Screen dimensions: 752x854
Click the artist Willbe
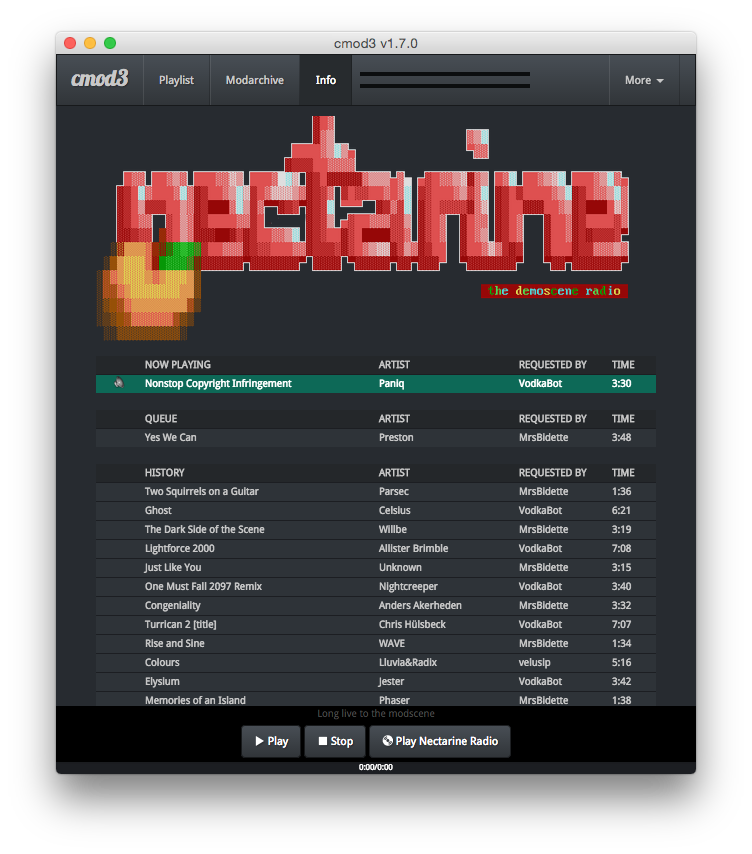393,529
